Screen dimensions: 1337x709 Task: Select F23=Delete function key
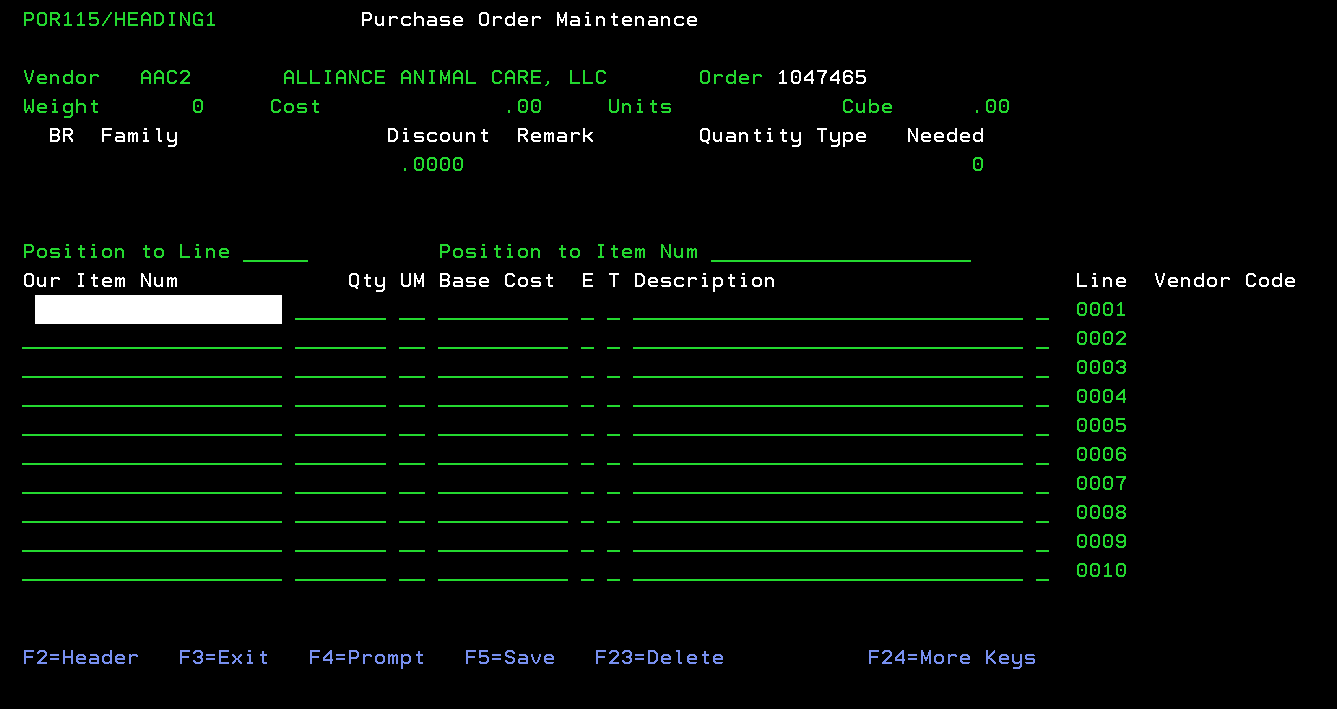[659, 658]
